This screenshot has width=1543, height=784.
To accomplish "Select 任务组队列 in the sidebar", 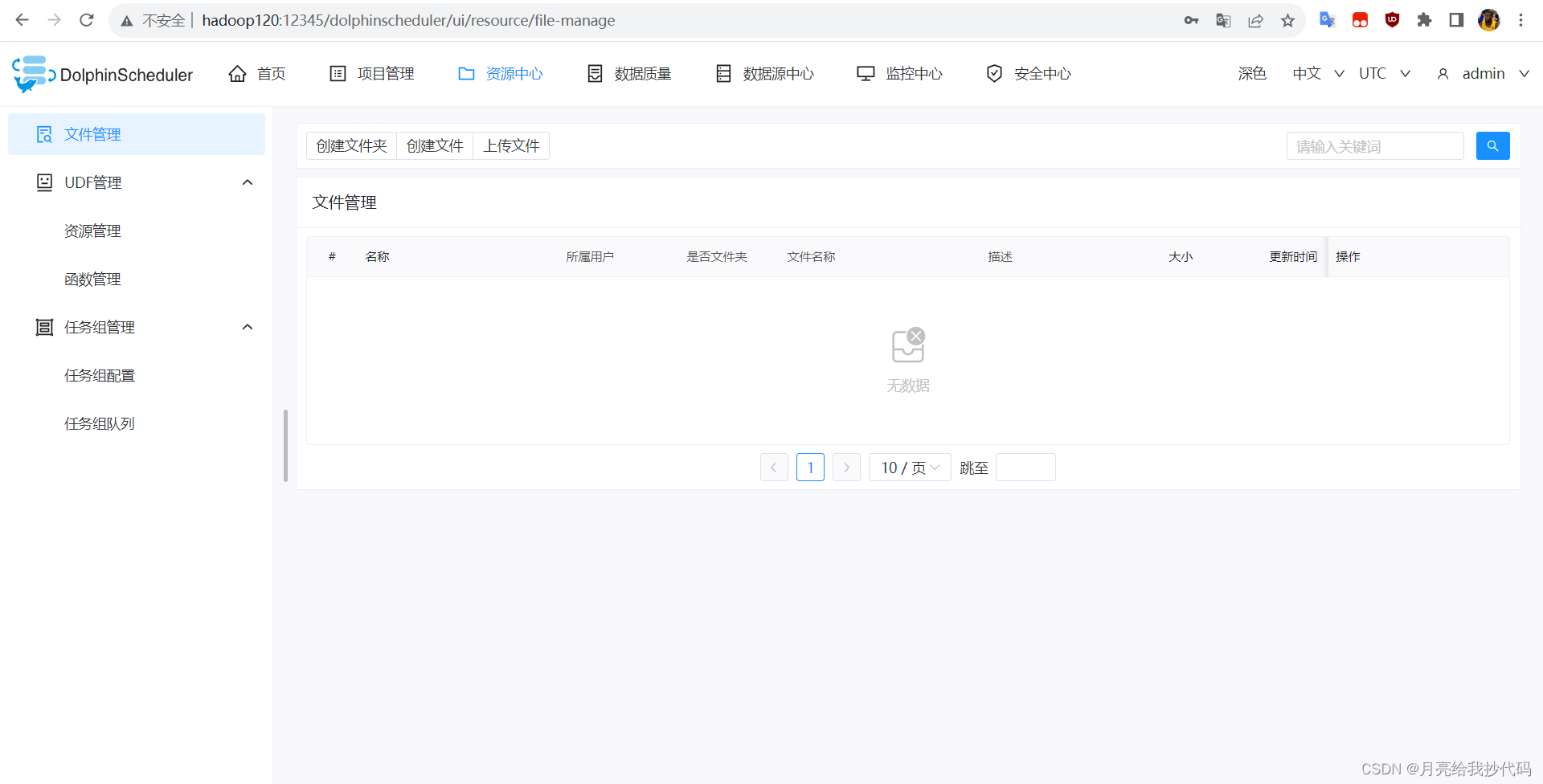I will click(x=100, y=423).
